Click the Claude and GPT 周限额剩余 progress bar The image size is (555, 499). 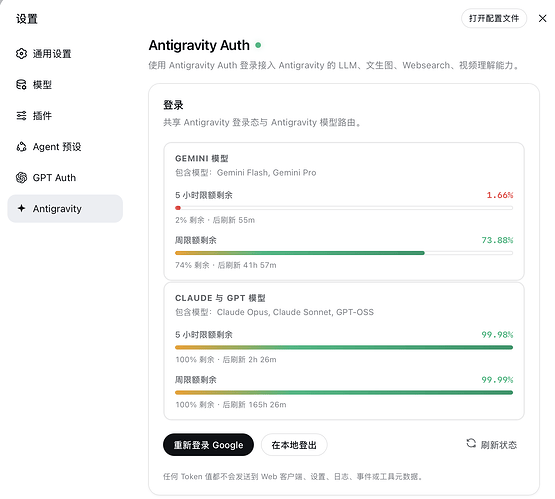[344, 392]
